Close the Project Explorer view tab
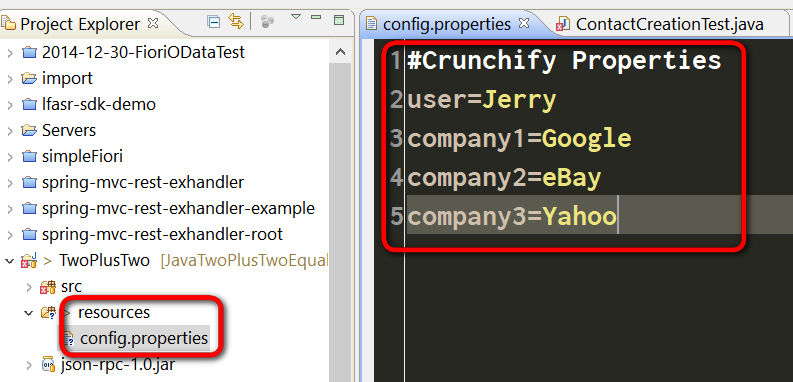Screen dimensions: 793x382 point(153,23)
